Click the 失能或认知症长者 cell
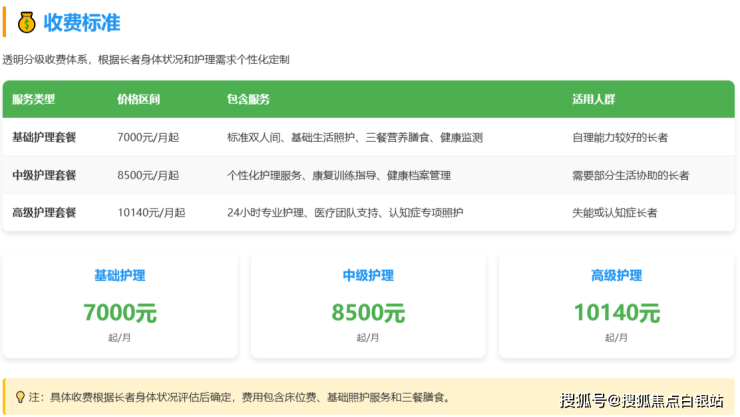The width and height of the screenshot is (740, 417). pos(614,212)
